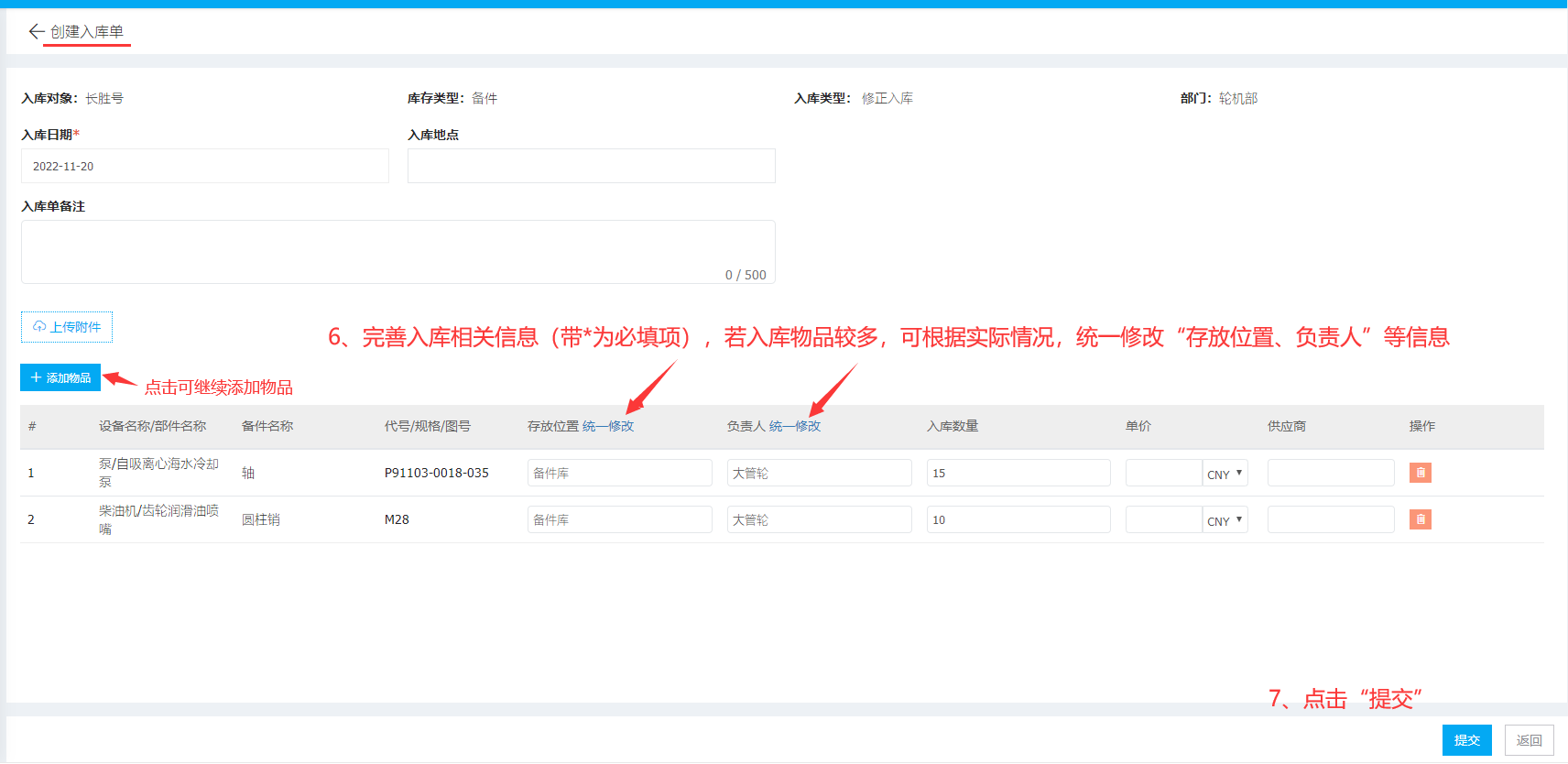Click the 存放位置 field in row 2
This screenshot has height=764, width=1568.
pos(620,519)
